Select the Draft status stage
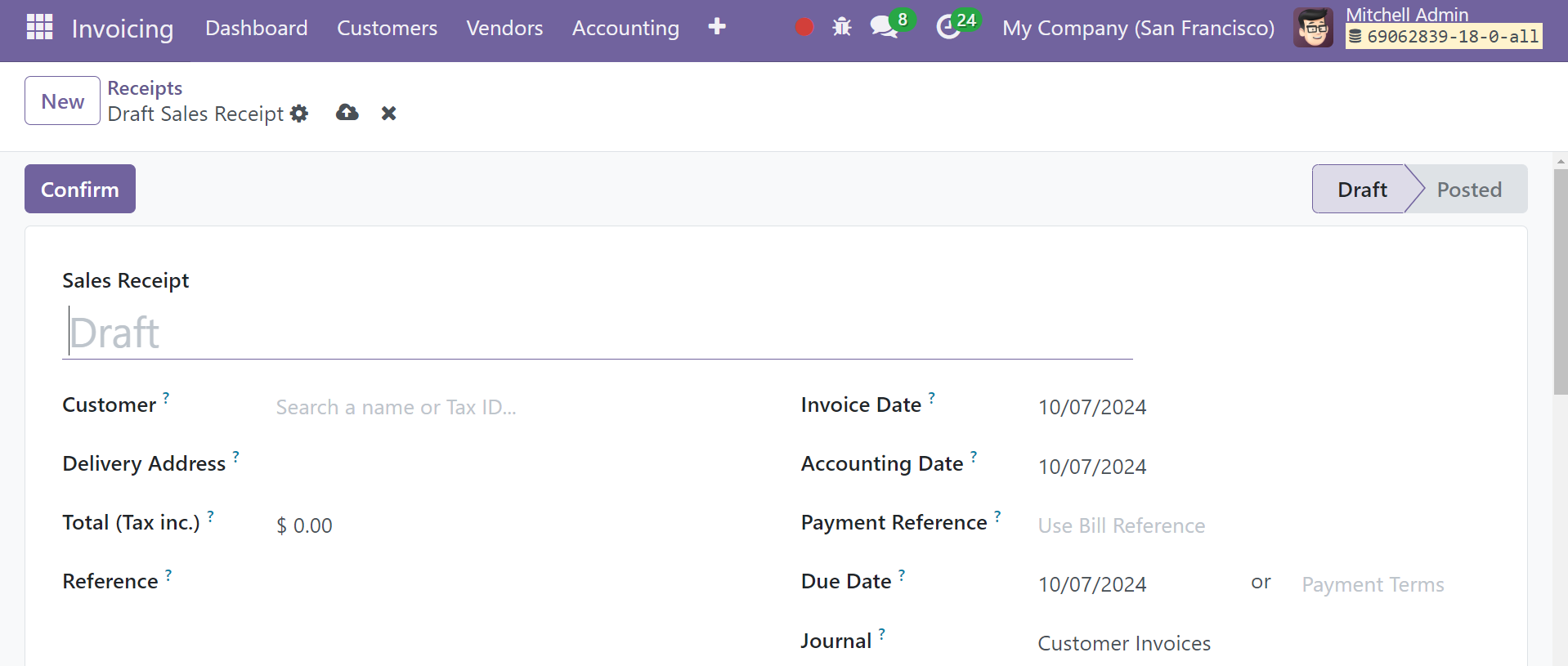 click(1362, 189)
